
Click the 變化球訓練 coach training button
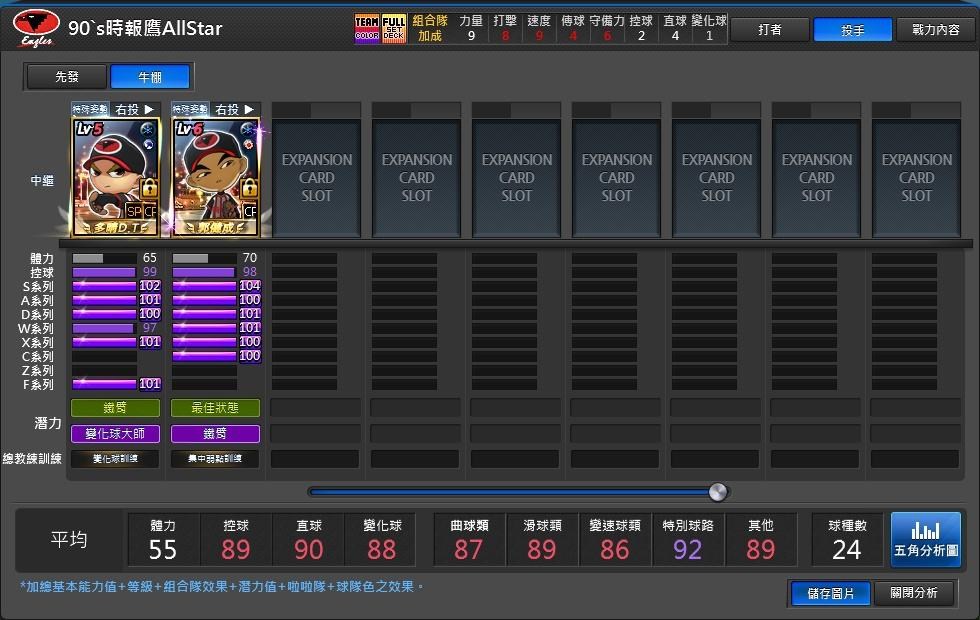point(115,459)
